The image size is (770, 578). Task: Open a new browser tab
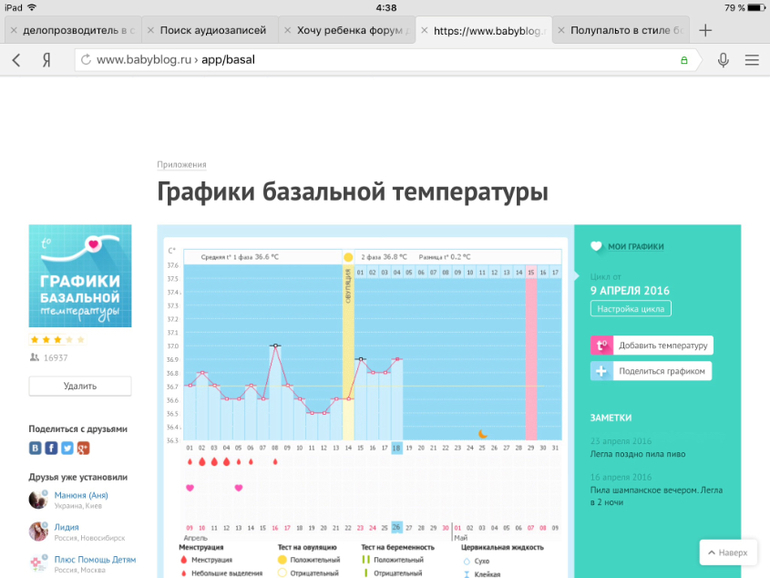[x=705, y=30]
